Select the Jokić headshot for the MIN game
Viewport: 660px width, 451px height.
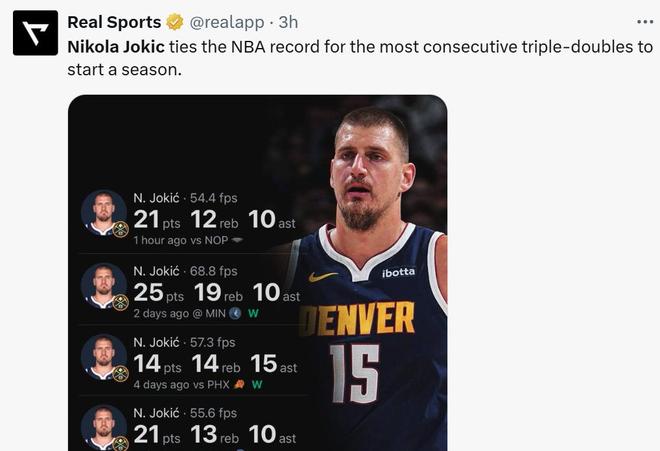[103, 286]
